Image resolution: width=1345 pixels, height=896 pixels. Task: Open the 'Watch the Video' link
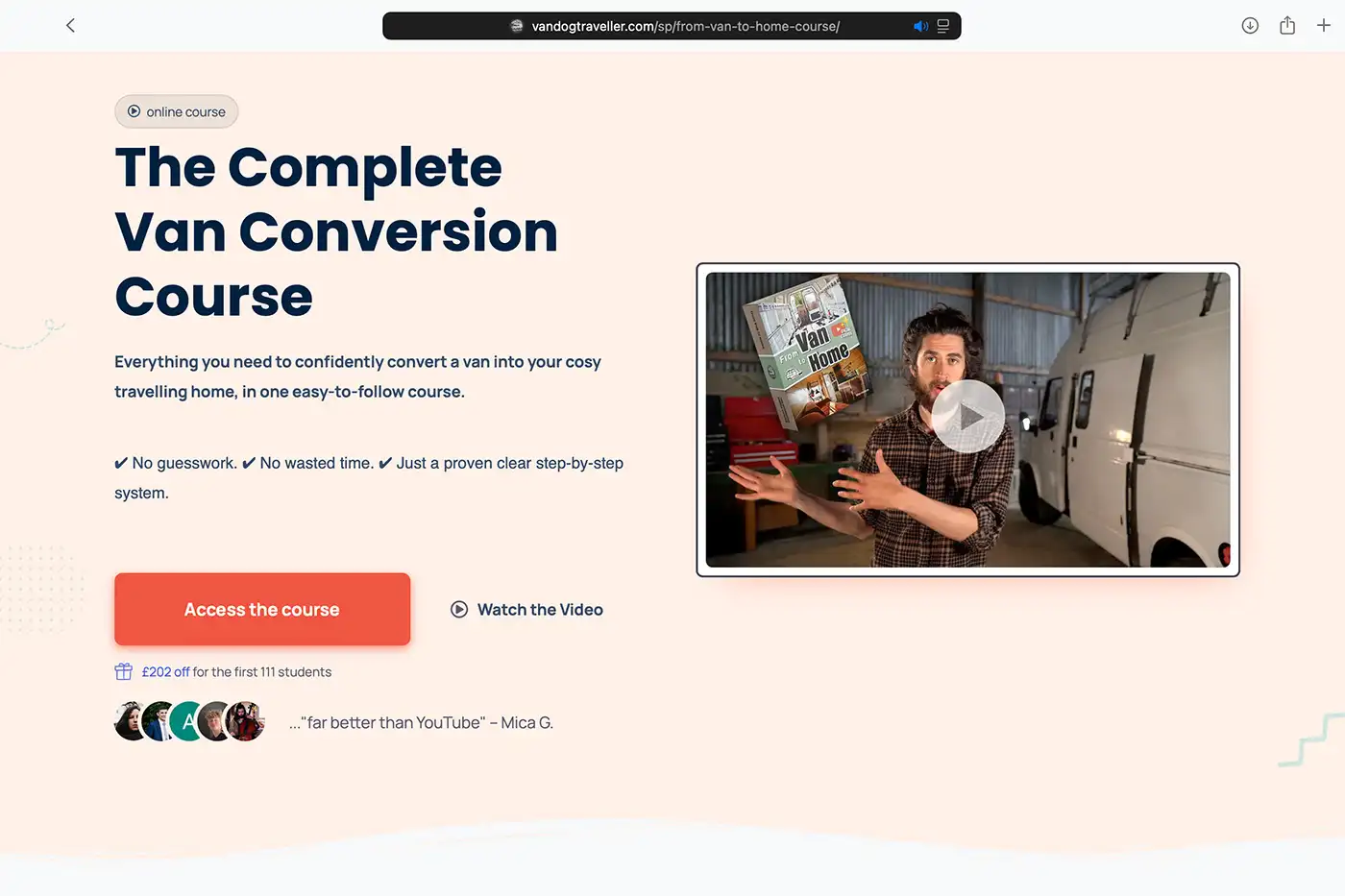tap(540, 610)
